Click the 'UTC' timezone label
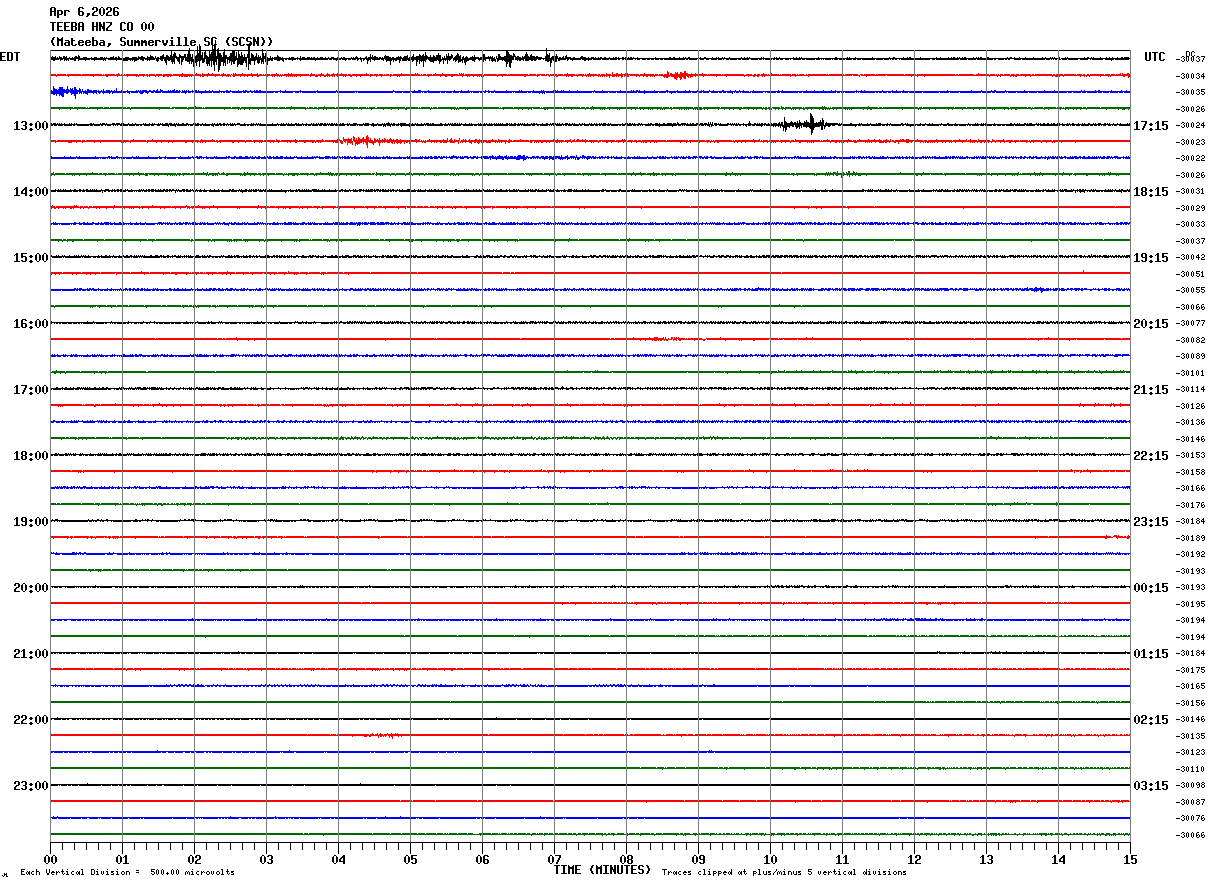The image size is (1210, 886). click(x=1155, y=57)
